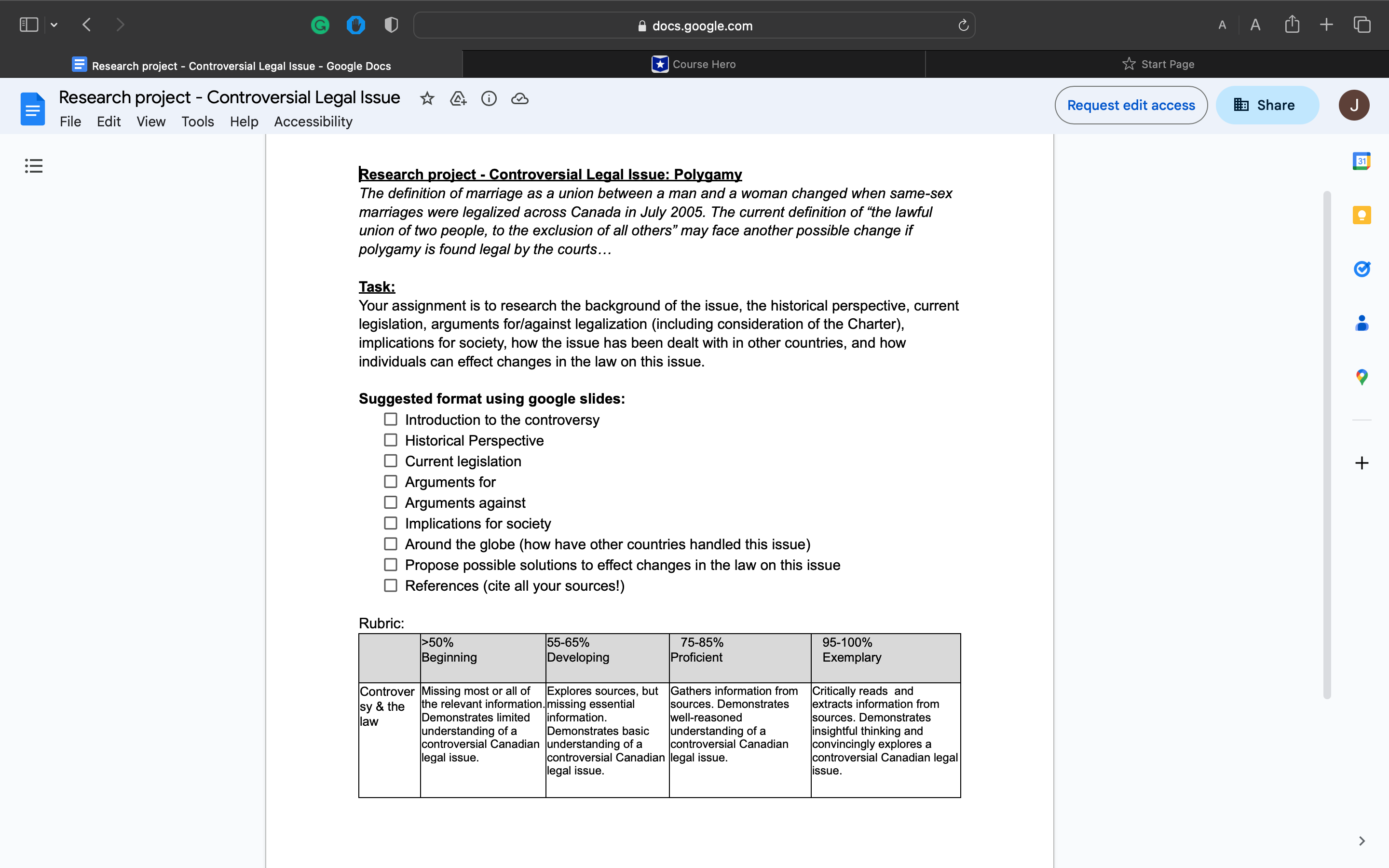The image size is (1389, 868).
Task: Click the Share button
Action: 1267,105
